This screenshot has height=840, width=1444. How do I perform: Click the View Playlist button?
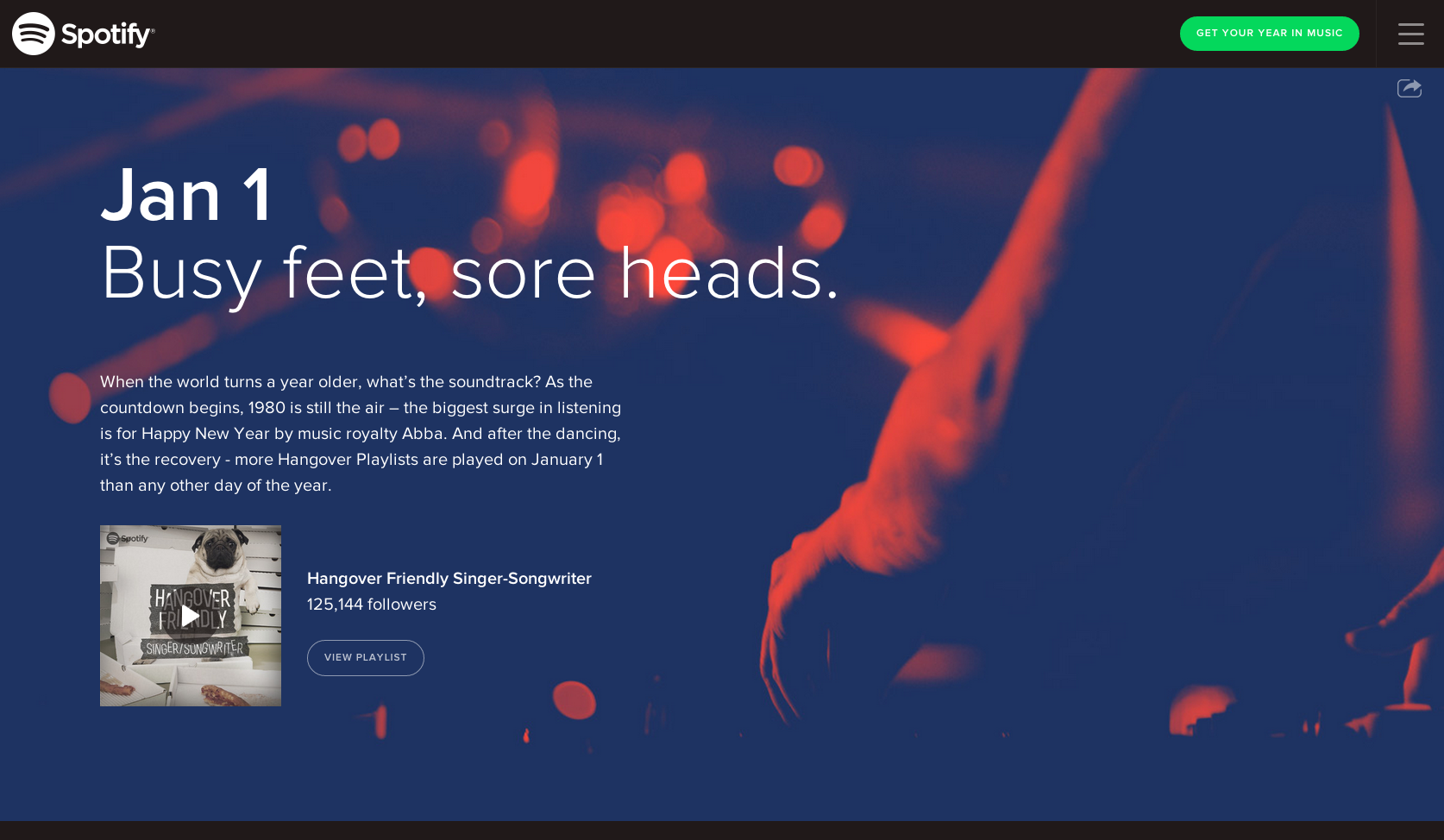(x=366, y=658)
